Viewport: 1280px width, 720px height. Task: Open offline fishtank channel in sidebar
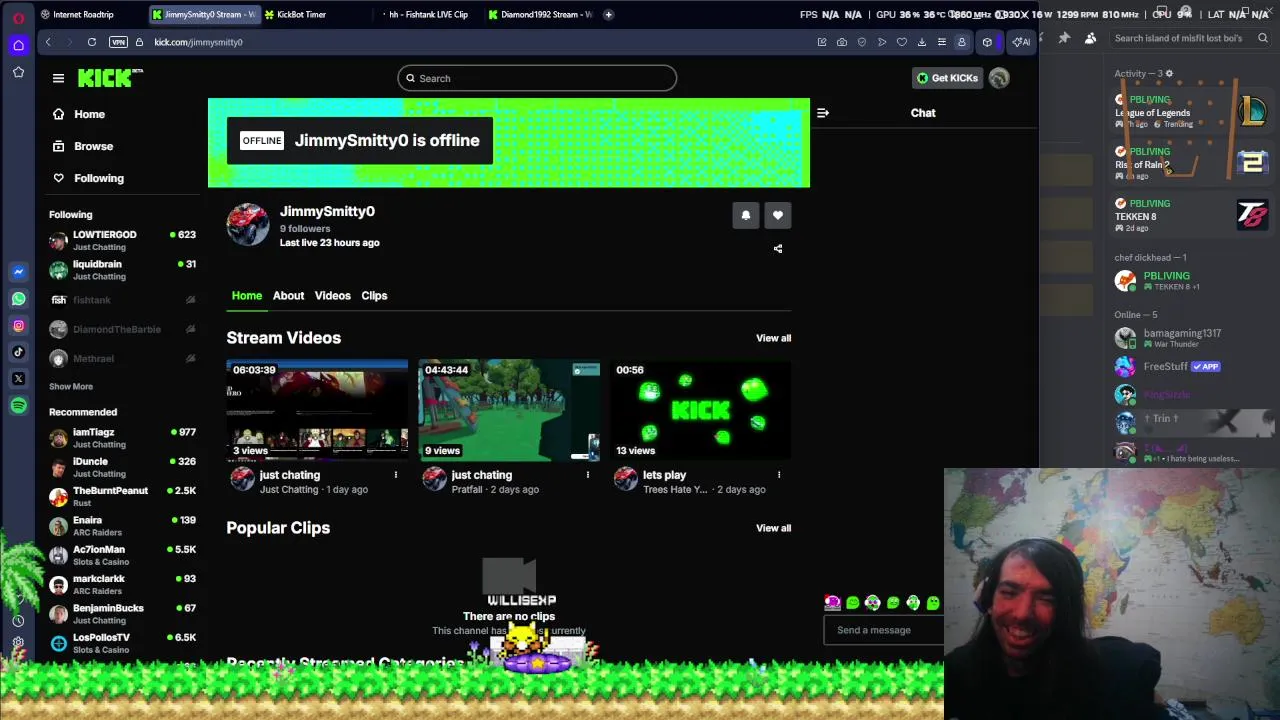[x=122, y=300]
